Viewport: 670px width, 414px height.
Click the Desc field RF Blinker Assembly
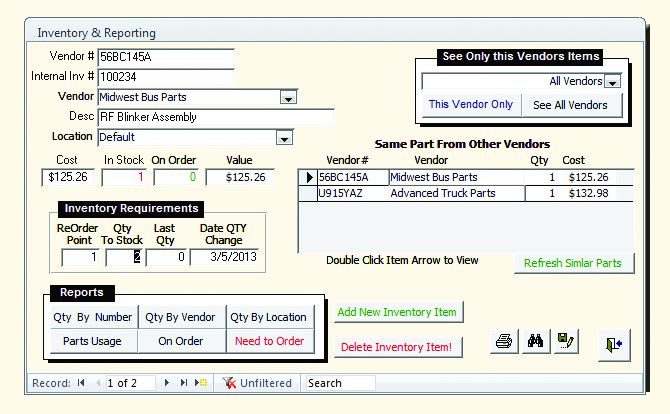click(x=216, y=117)
